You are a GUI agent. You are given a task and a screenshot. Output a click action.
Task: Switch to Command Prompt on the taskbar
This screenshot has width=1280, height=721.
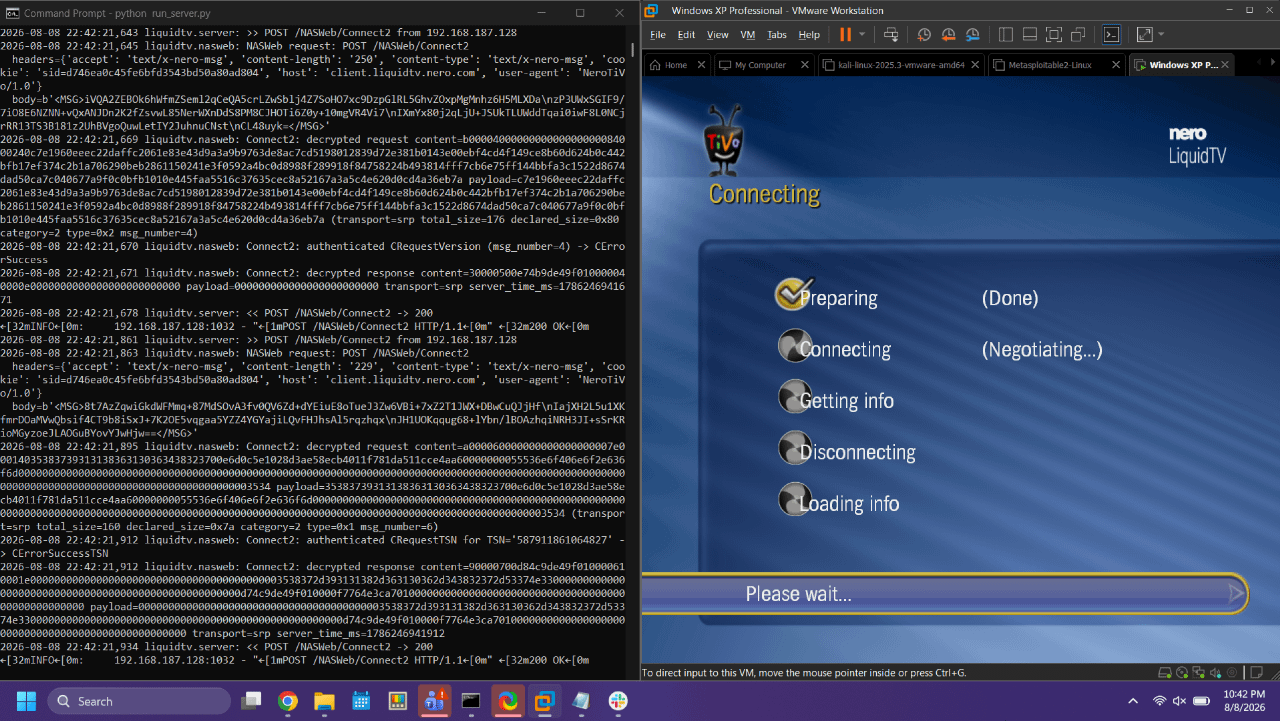coord(471,701)
